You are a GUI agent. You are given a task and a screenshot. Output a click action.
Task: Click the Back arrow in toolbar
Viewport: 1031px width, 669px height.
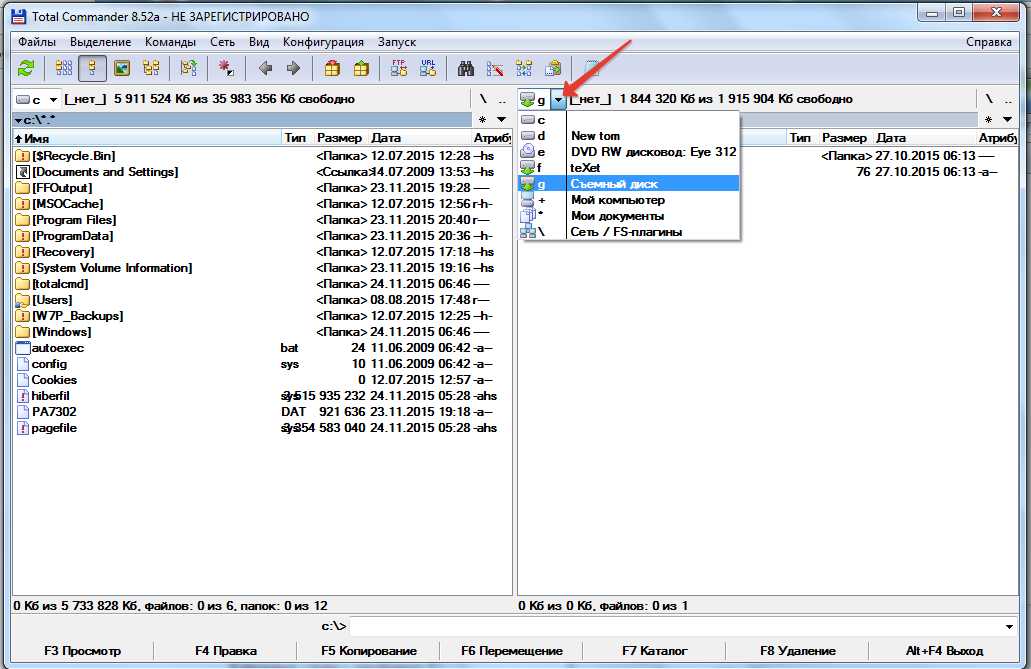pyautogui.click(x=265, y=68)
